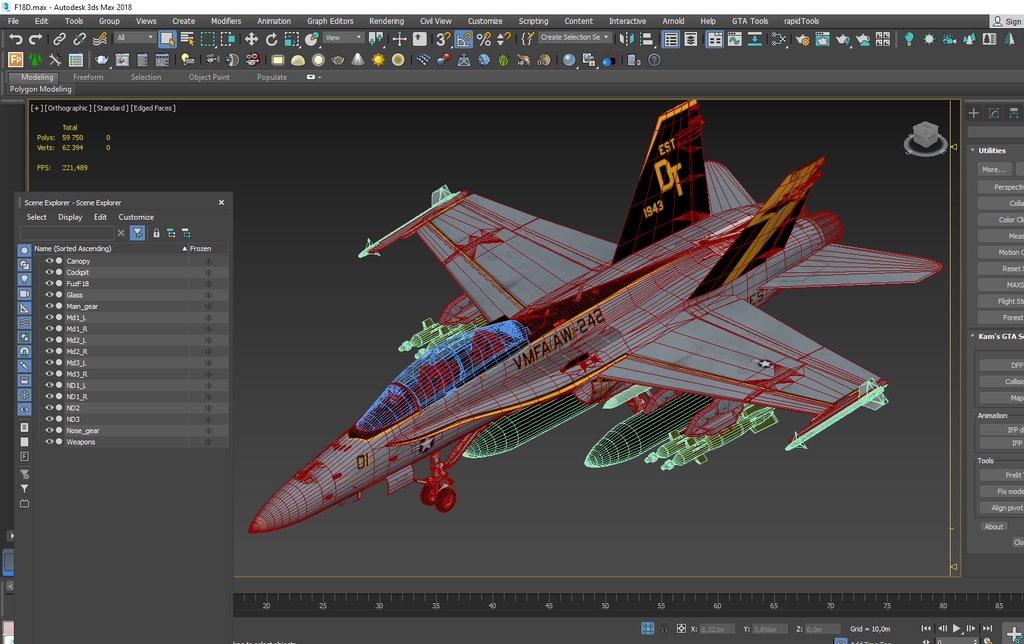Activate the Select and Rotate tool
1024x644 pixels.
(271, 39)
